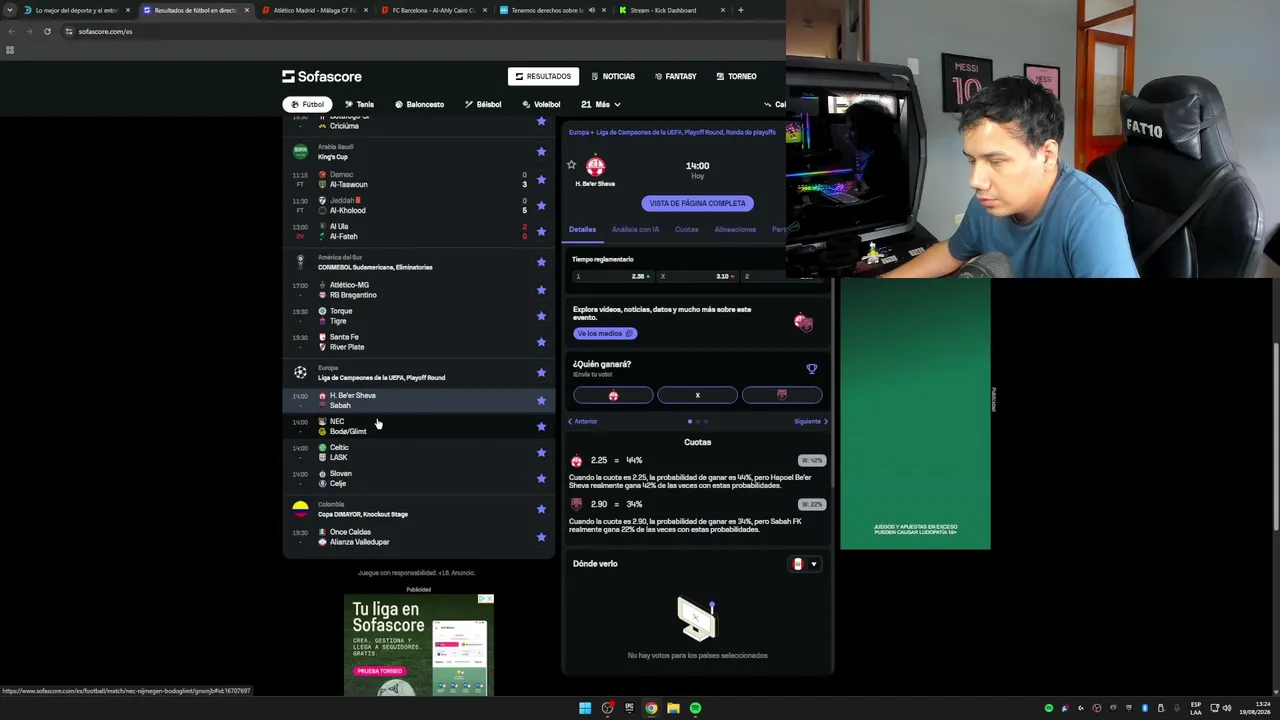Go to Anterior card

coord(582,421)
